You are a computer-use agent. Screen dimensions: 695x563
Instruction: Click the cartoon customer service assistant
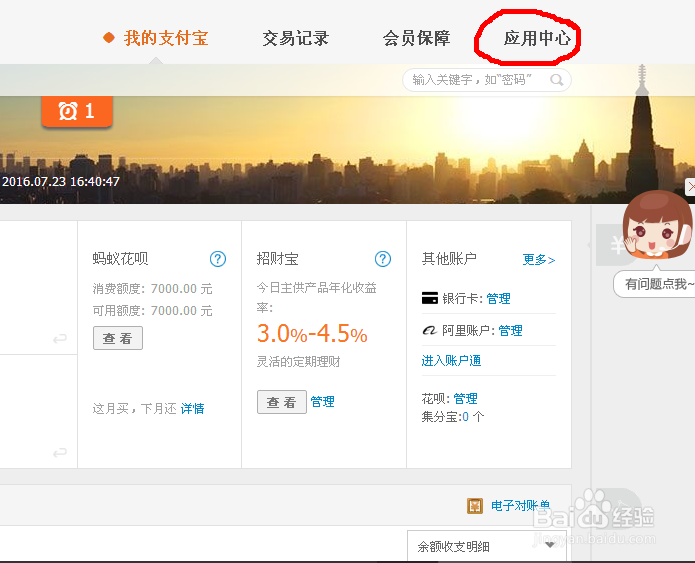click(x=657, y=224)
